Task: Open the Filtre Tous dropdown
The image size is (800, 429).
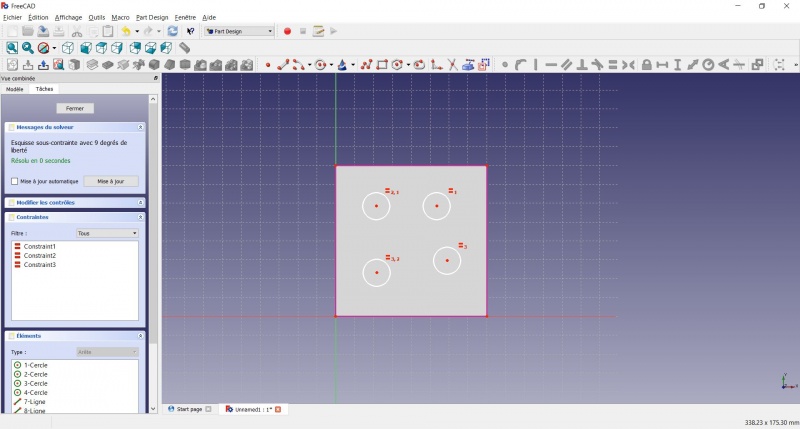Action: point(107,233)
